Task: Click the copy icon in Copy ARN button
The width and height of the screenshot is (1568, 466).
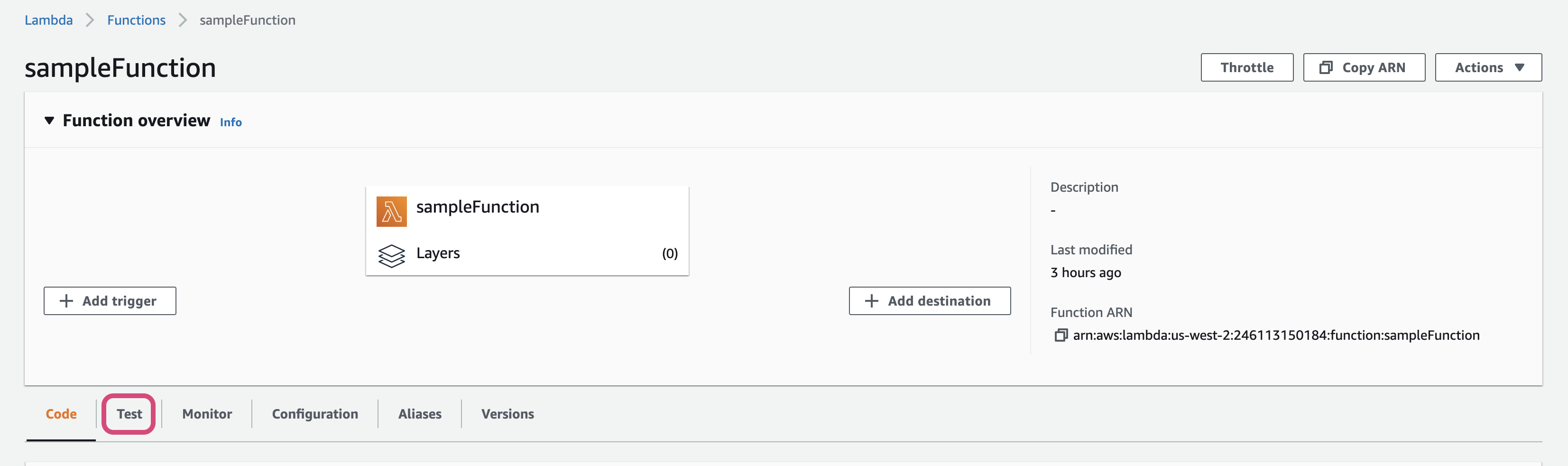Action: [1325, 67]
